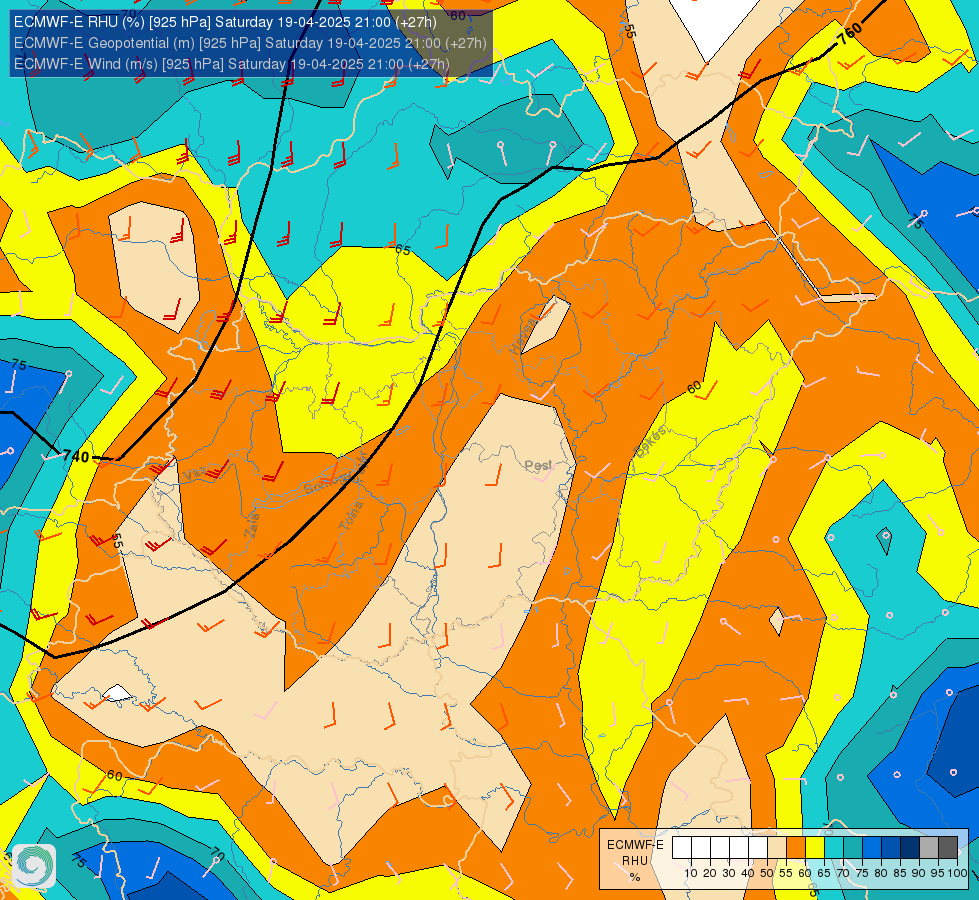The height and width of the screenshot is (900, 979).
Task: Click the legend tick label 10
Action: [x=691, y=873]
